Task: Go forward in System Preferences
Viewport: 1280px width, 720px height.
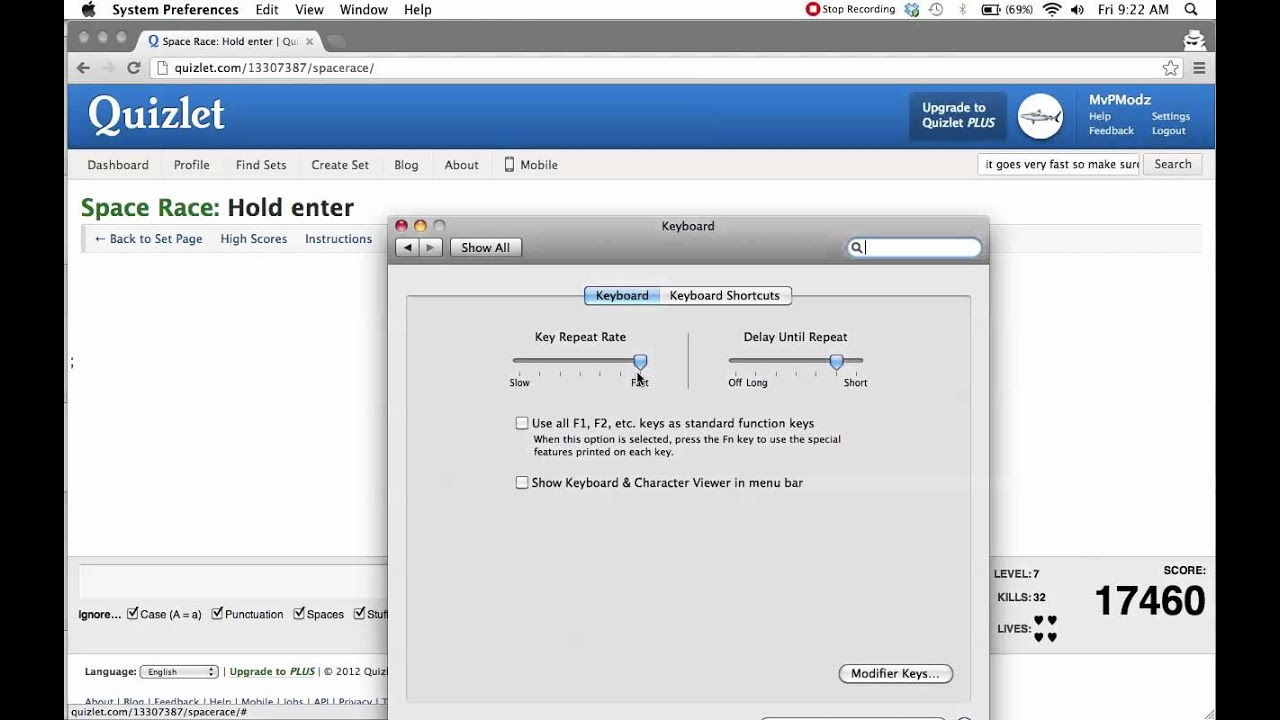Action: [430, 248]
